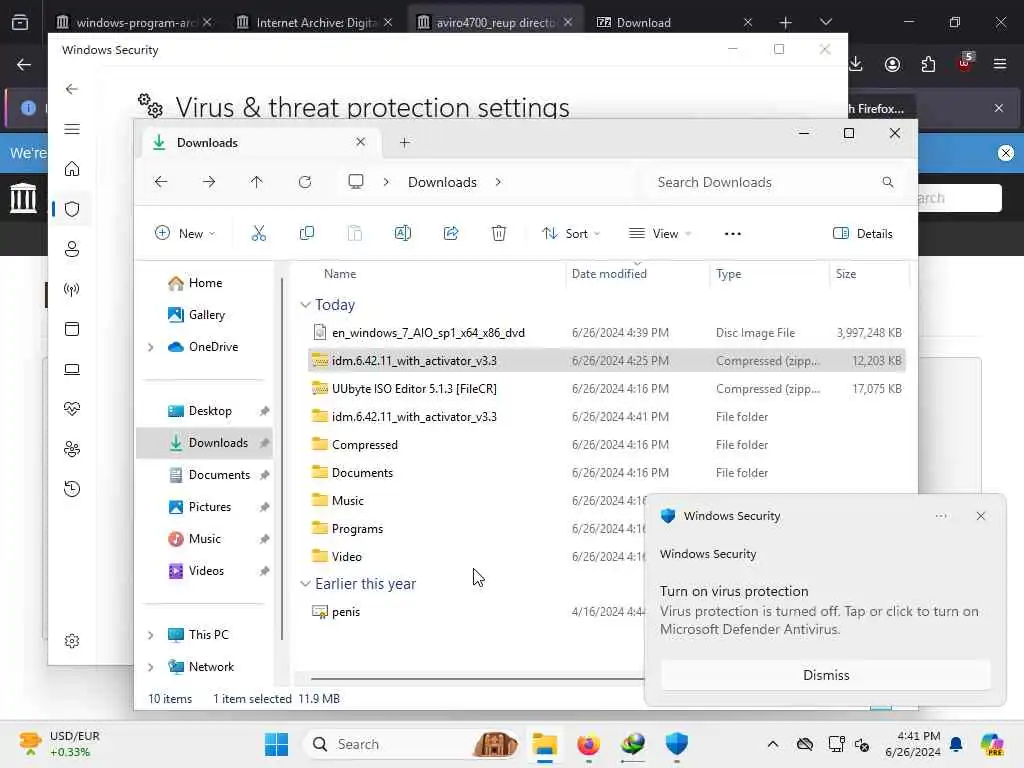Open Home in Windows Security sidebar
Image resolution: width=1024 pixels, height=768 pixels.
72,169
